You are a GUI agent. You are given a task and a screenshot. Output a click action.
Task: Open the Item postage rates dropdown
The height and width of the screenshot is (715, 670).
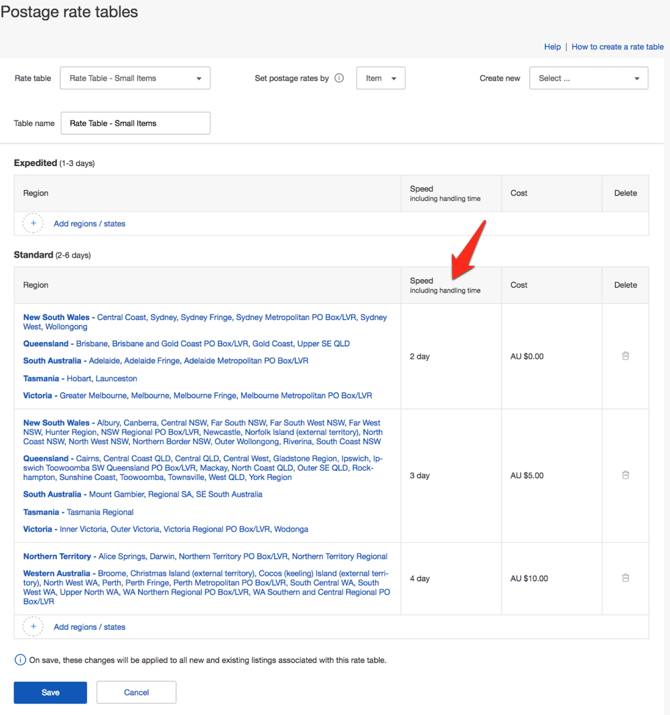coord(381,78)
